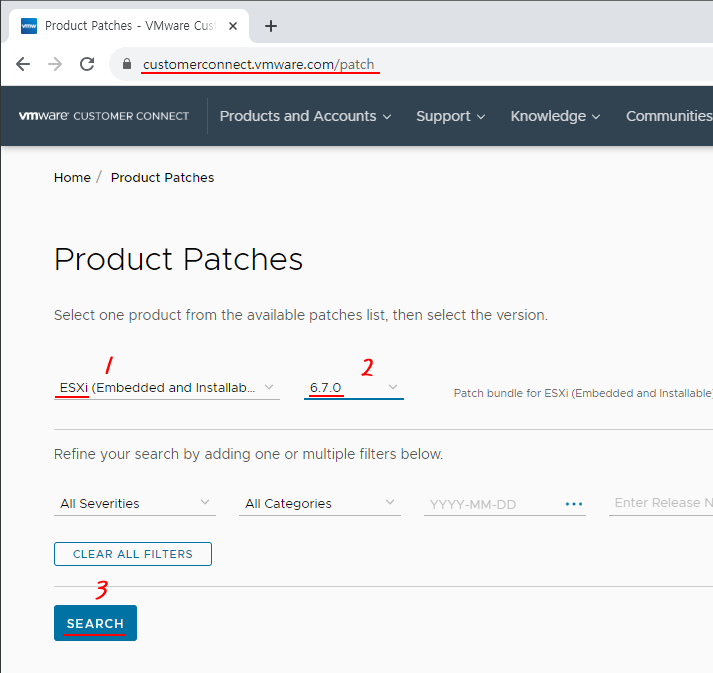This screenshot has height=673, width=713.
Task: Close the Product Patches tab
Action: (x=233, y=26)
